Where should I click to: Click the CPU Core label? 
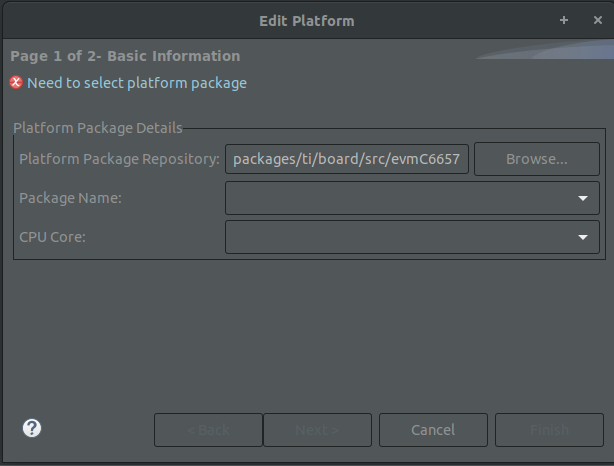click(x=55, y=237)
